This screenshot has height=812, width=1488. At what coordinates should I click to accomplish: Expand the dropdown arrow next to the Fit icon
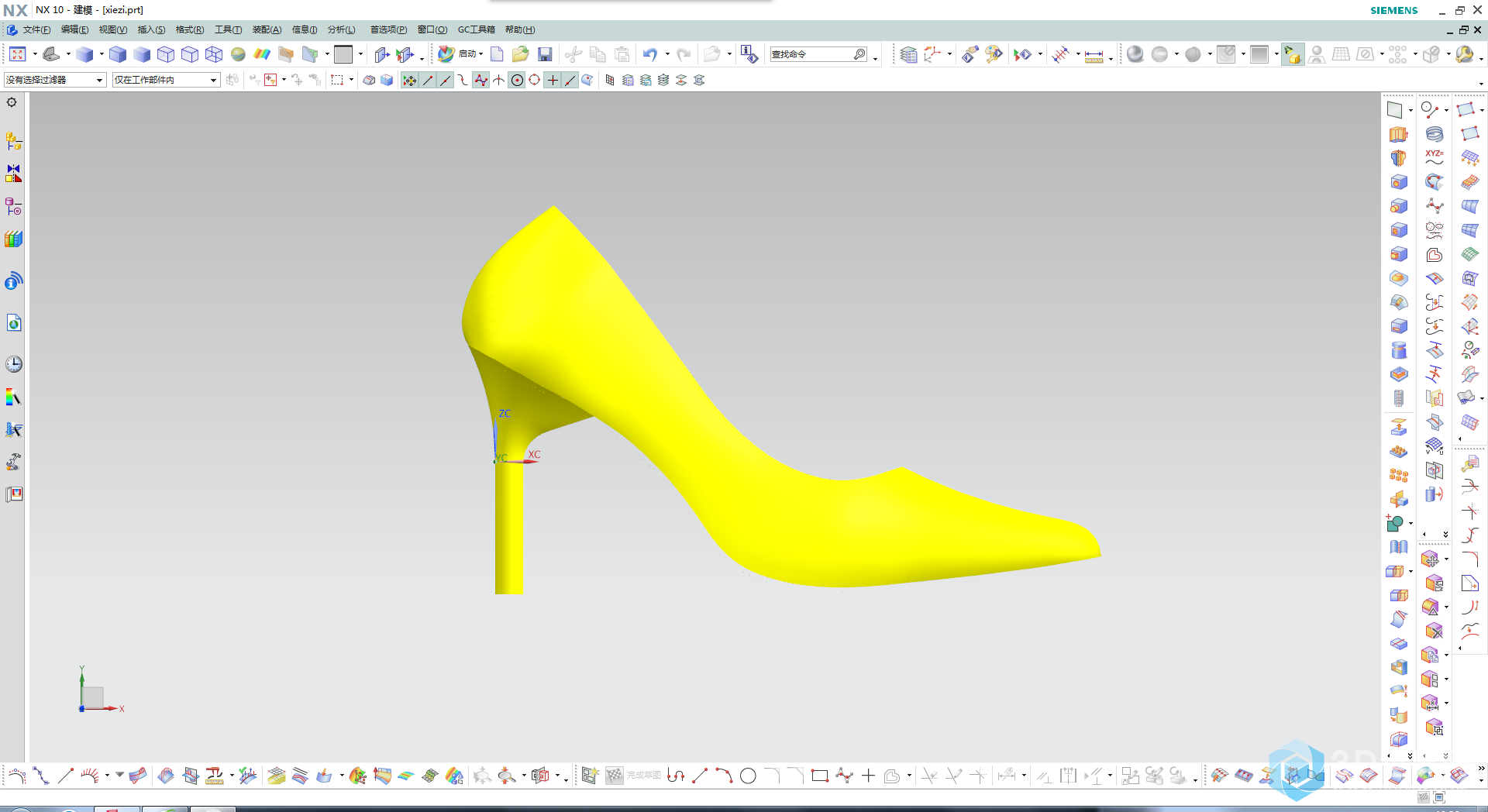35,54
